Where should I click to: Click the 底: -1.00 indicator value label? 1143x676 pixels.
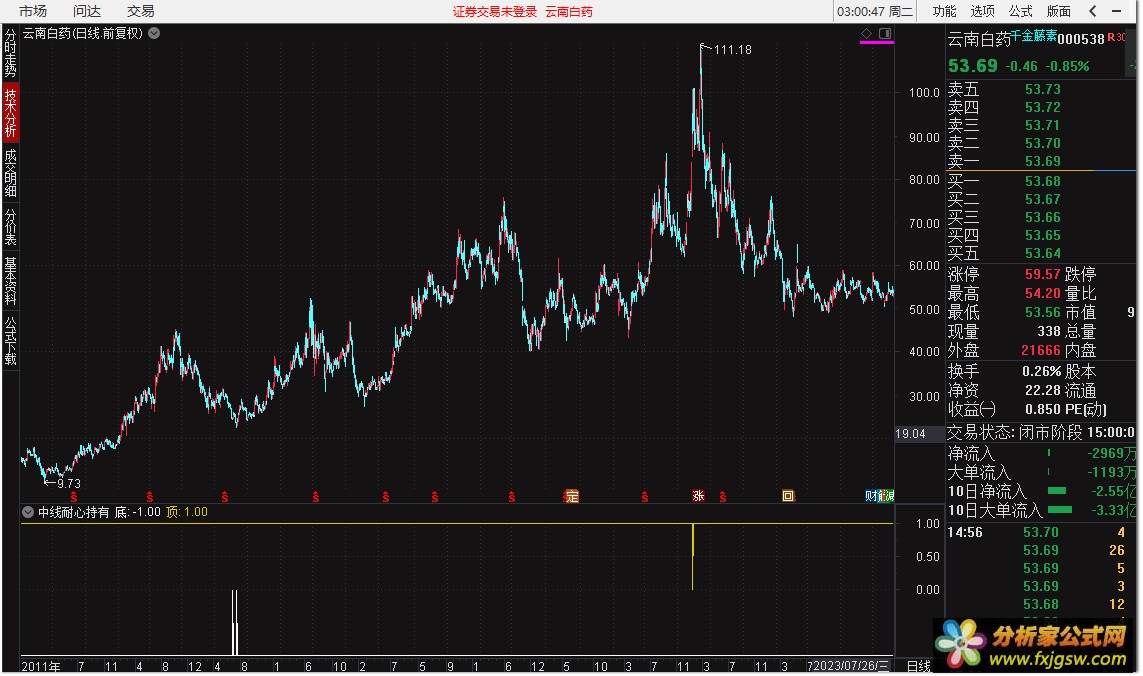pyautogui.click(x=138, y=512)
